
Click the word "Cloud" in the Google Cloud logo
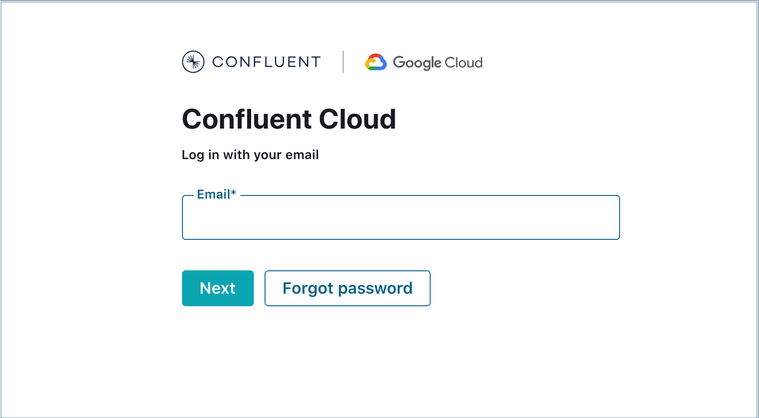464,63
